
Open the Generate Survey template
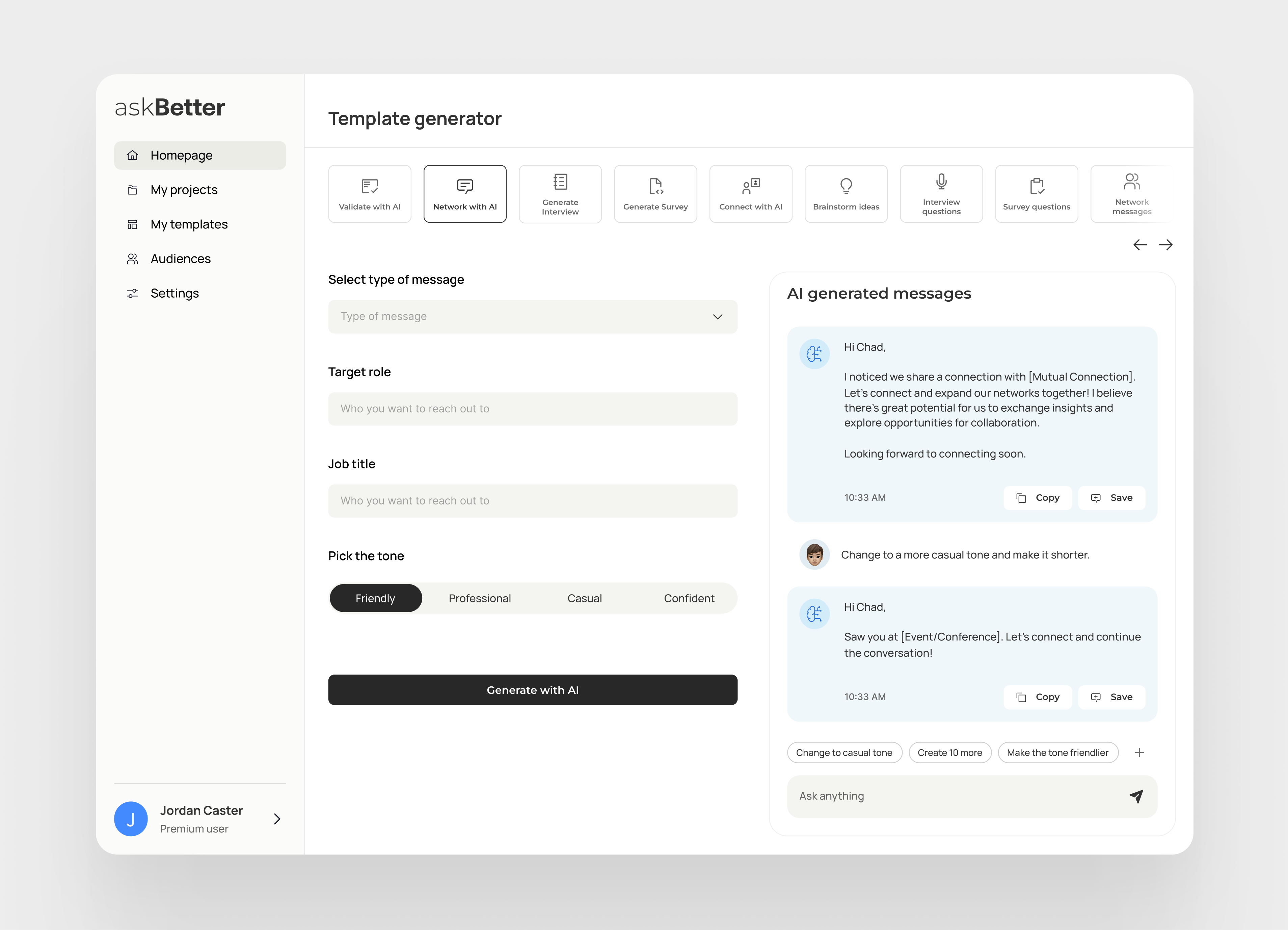tap(655, 194)
